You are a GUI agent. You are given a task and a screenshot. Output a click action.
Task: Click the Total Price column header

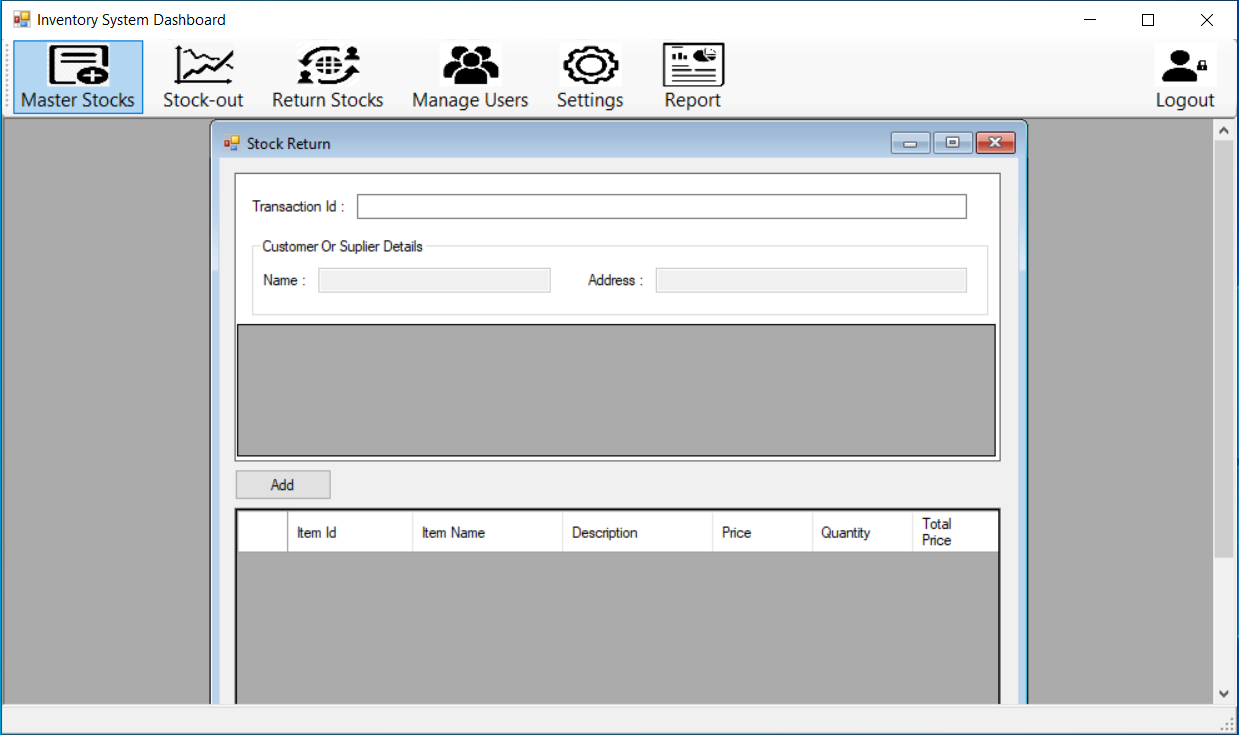click(x=954, y=532)
